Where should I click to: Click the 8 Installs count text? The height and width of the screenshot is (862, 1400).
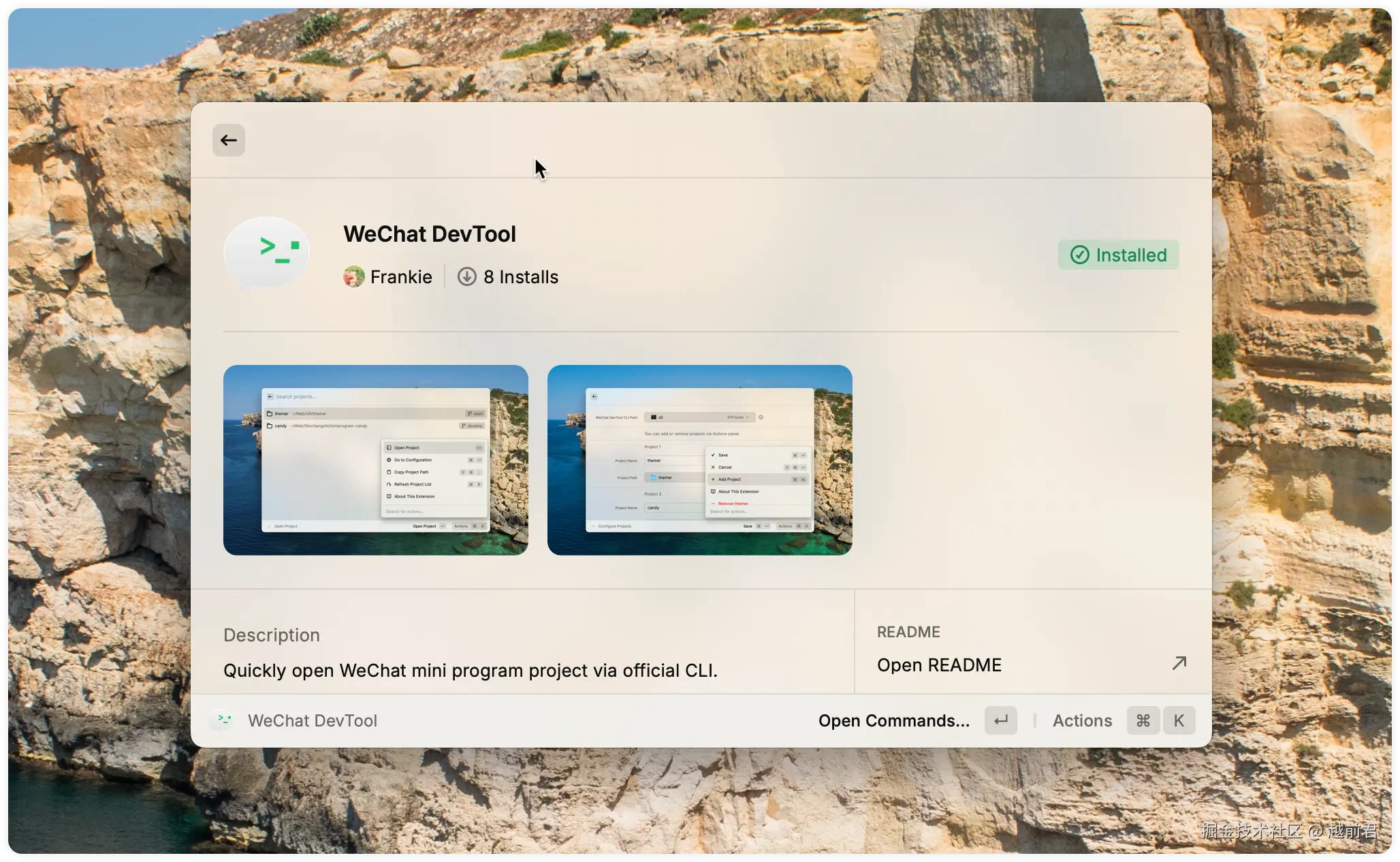[521, 277]
